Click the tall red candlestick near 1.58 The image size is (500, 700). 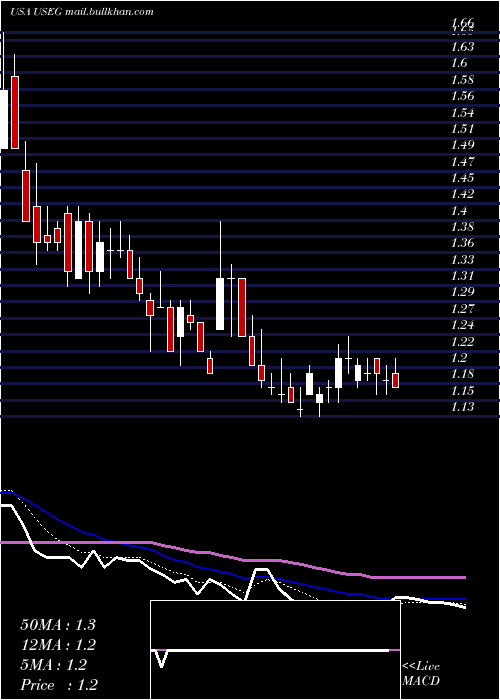(15, 112)
